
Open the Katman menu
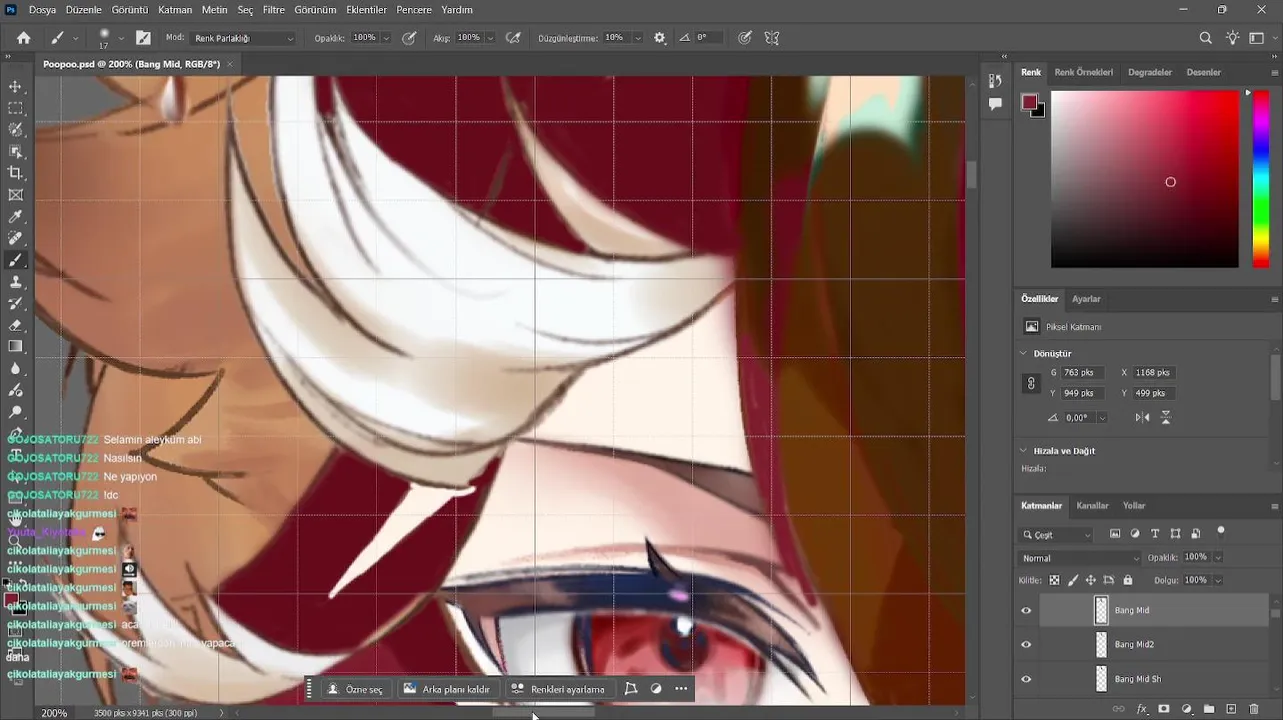tap(175, 9)
